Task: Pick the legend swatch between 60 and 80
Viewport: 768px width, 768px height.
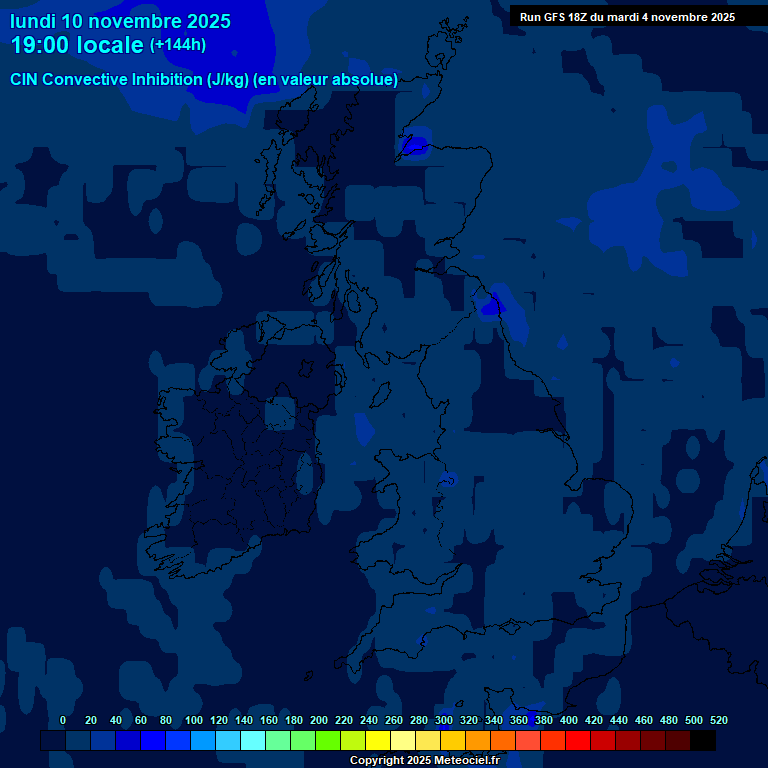Action: pos(153,740)
